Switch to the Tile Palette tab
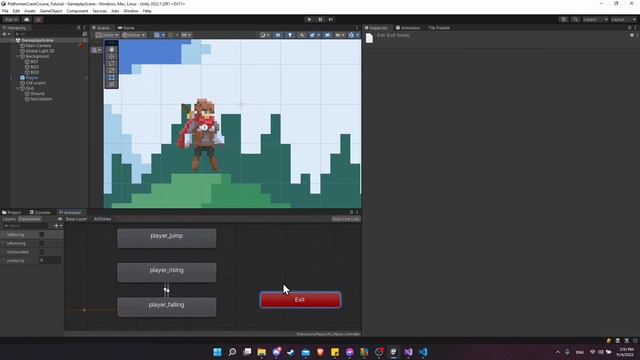640x360 pixels. (439, 28)
